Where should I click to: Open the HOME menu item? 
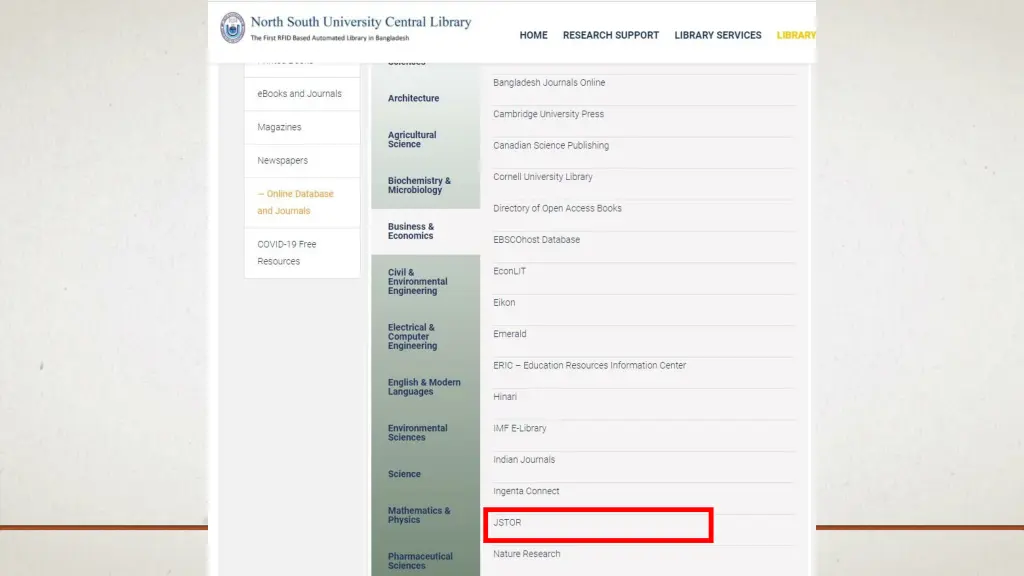coord(534,35)
